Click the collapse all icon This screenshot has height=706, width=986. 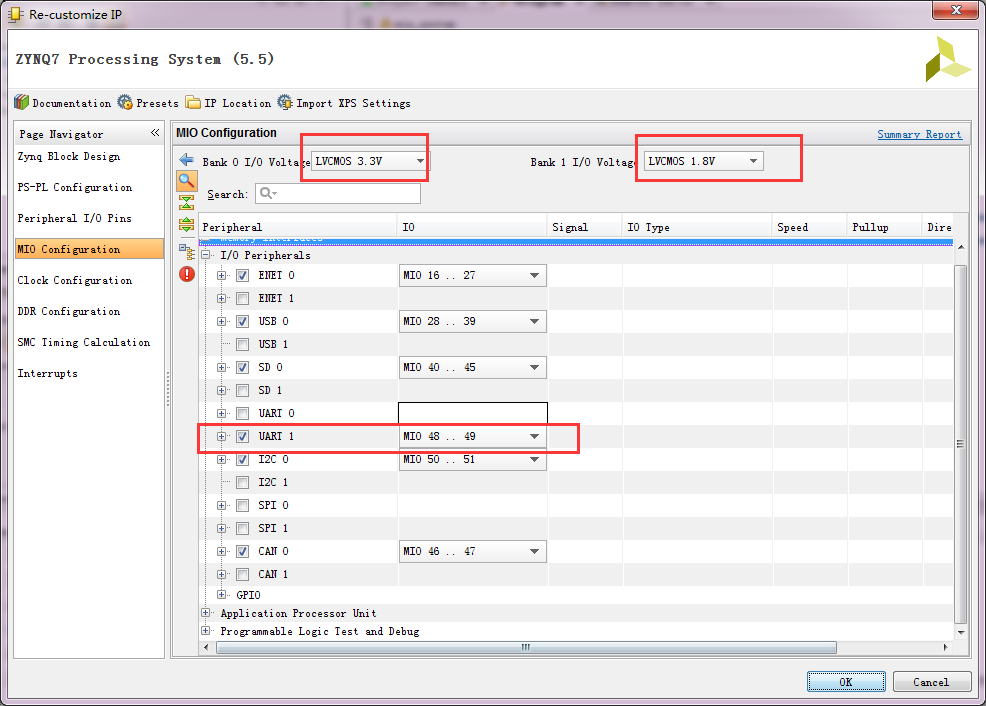pyautogui.click(x=186, y=202)
